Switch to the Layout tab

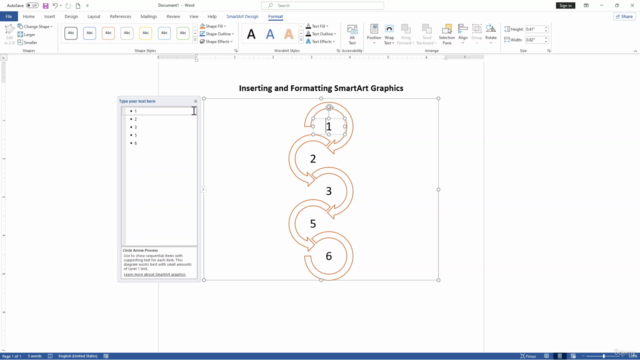click(93, 17)
